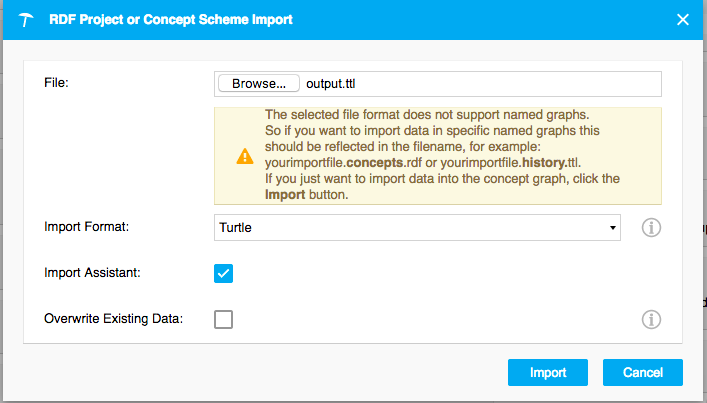Enable the Overwrite Existing Data checkbox
This screenshot has width=707, height=403.
pyautogui.click(x=224, y=319)
